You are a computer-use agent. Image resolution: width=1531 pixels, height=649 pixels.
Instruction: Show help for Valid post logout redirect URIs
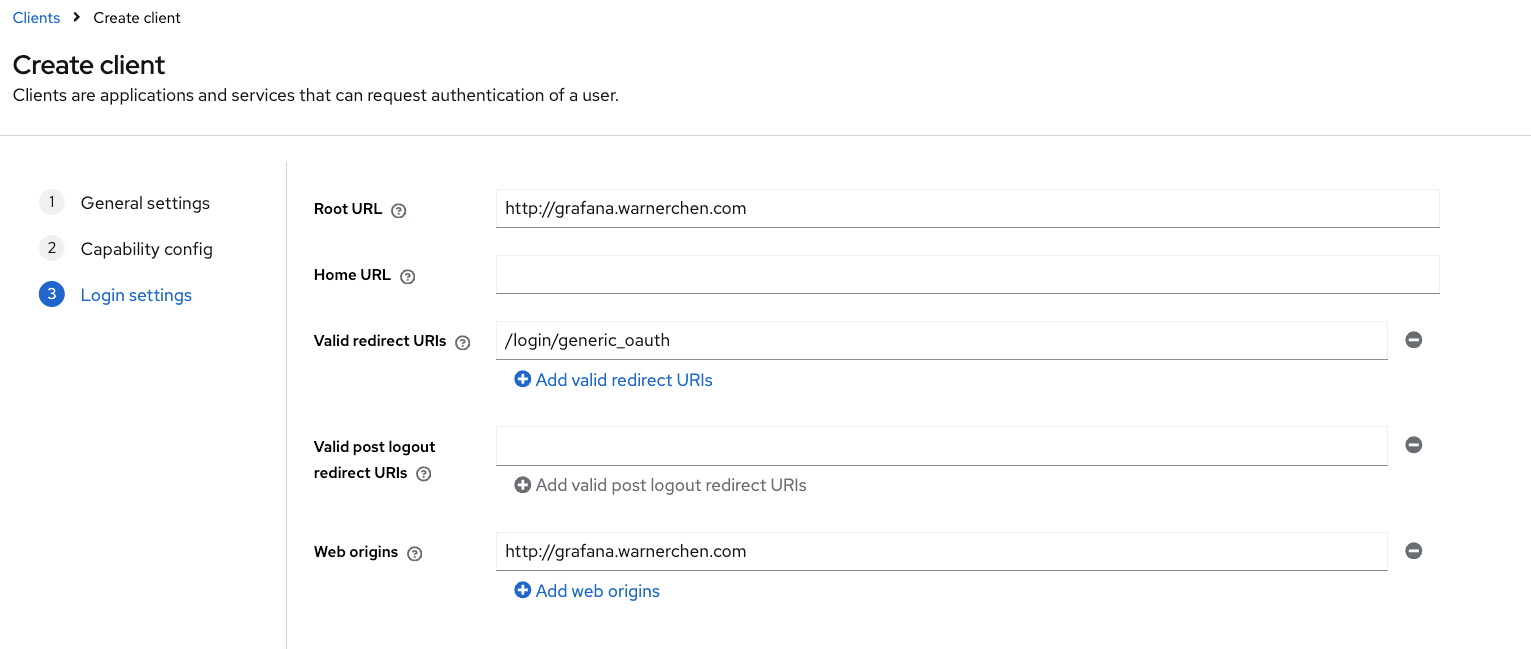(x=423, y=474)
